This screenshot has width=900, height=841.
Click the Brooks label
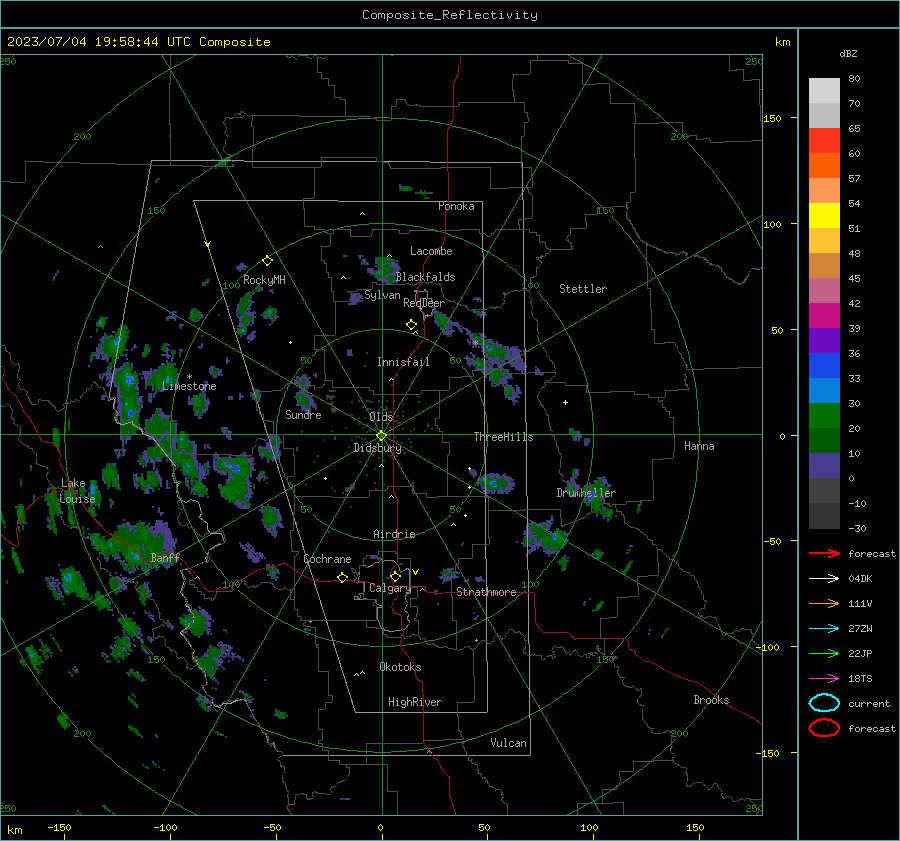point(711,700)
